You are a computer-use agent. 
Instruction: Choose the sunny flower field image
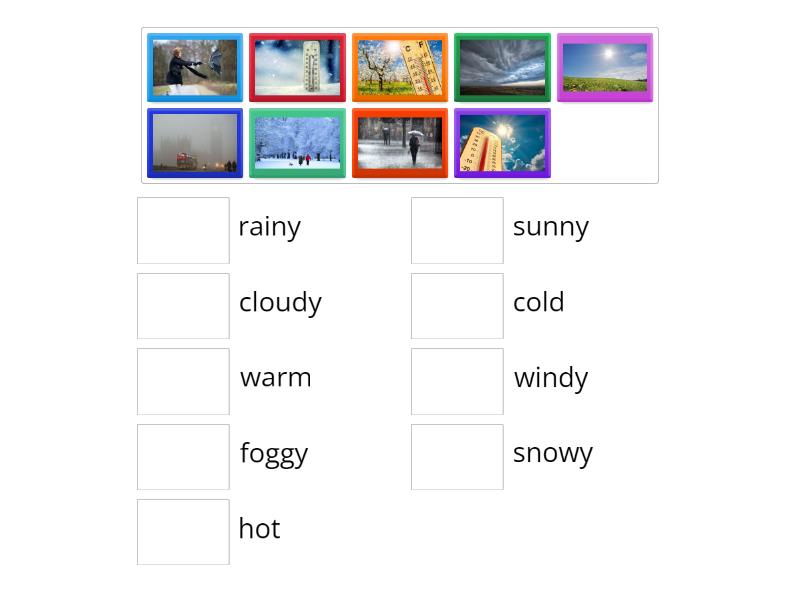tap(604, 67)
